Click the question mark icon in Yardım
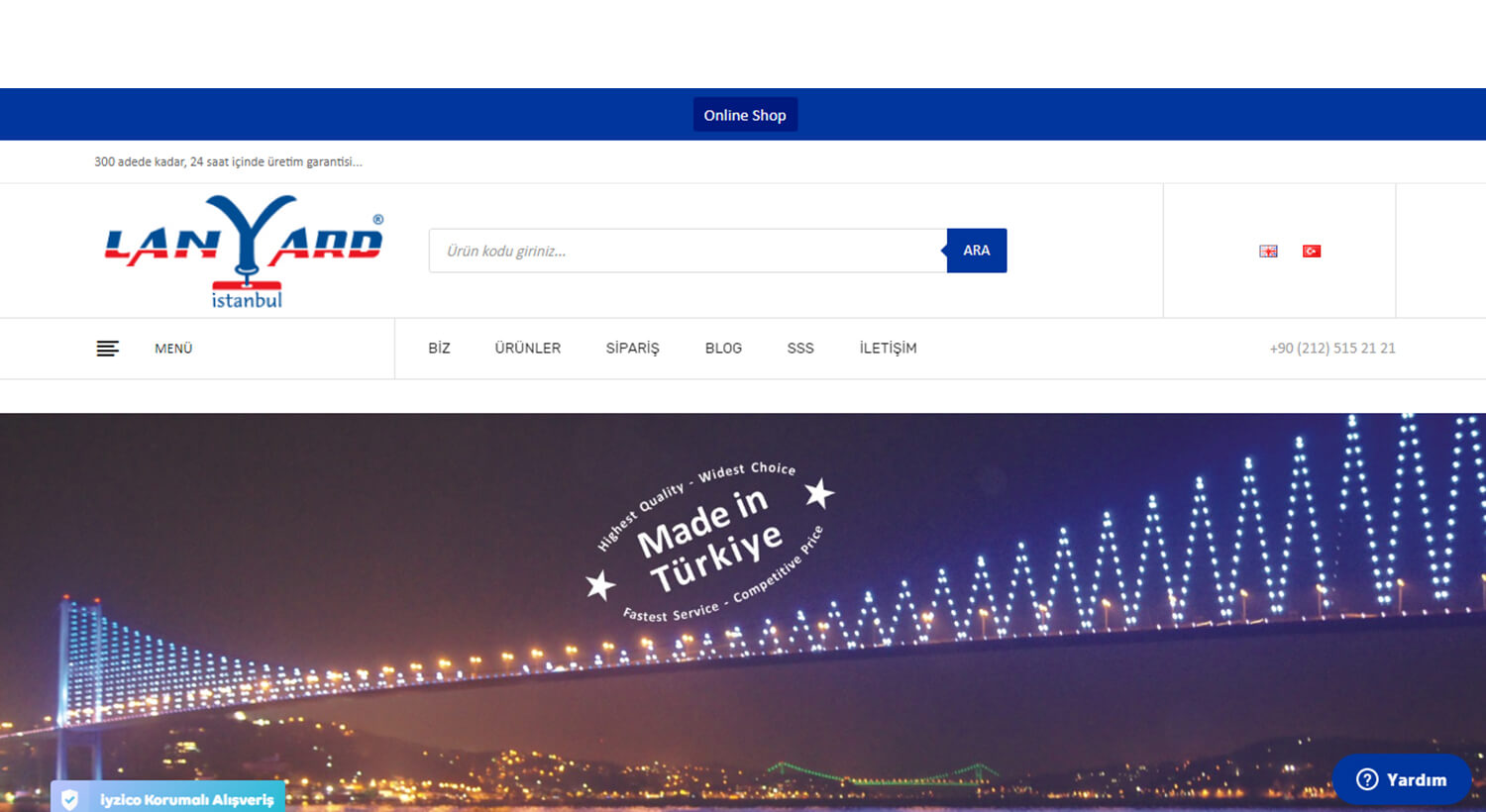Viewport: 1486px width, 812px height. [1367, 779]
